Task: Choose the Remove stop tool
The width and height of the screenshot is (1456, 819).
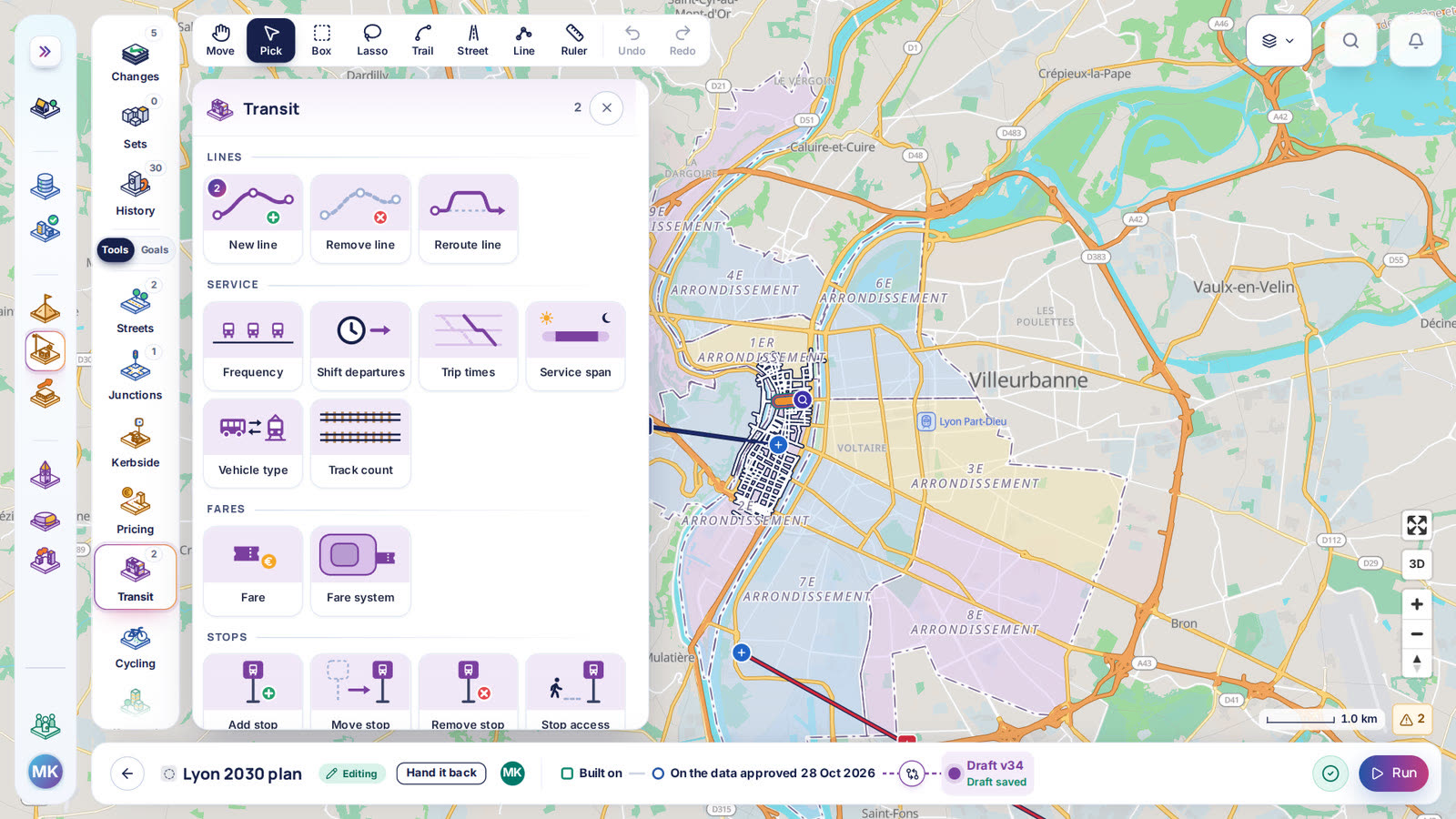Action: tap(468, 692)
